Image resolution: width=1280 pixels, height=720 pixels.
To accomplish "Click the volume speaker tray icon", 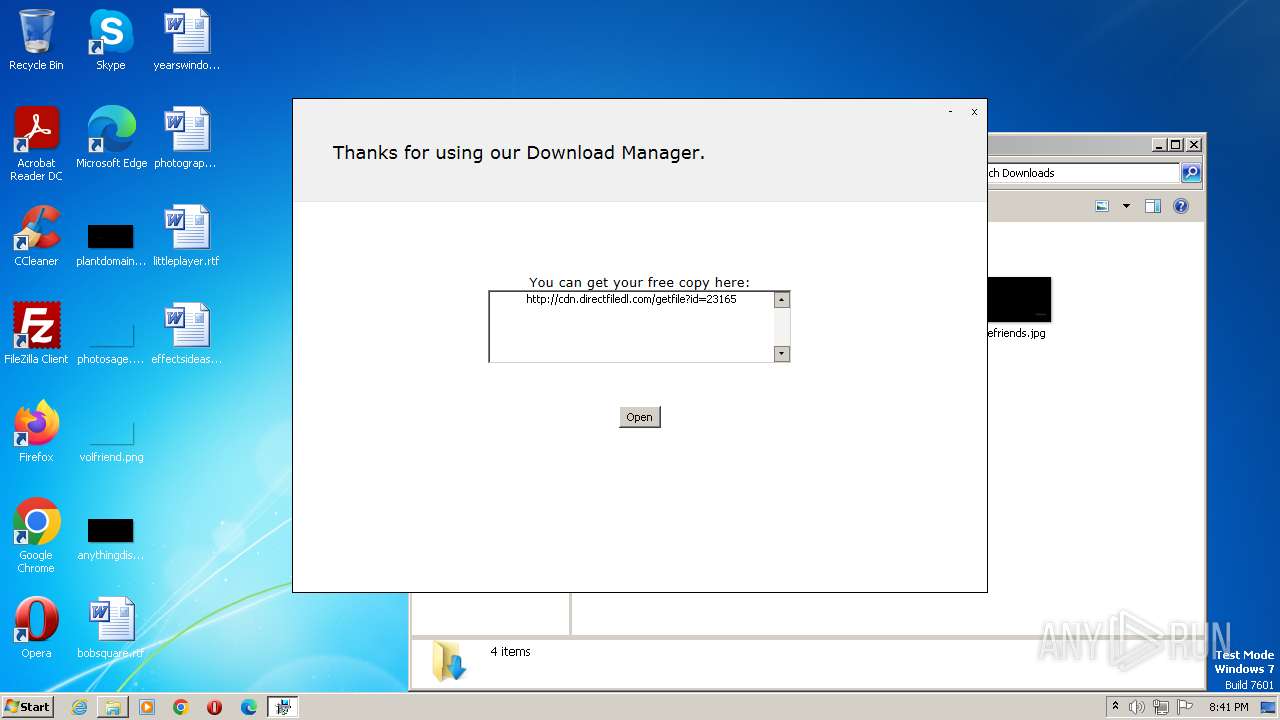I will click(1137, 707).
